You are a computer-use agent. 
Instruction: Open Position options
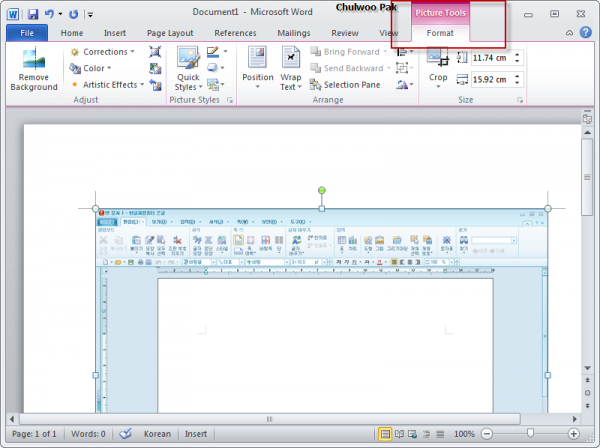[258, 68]
